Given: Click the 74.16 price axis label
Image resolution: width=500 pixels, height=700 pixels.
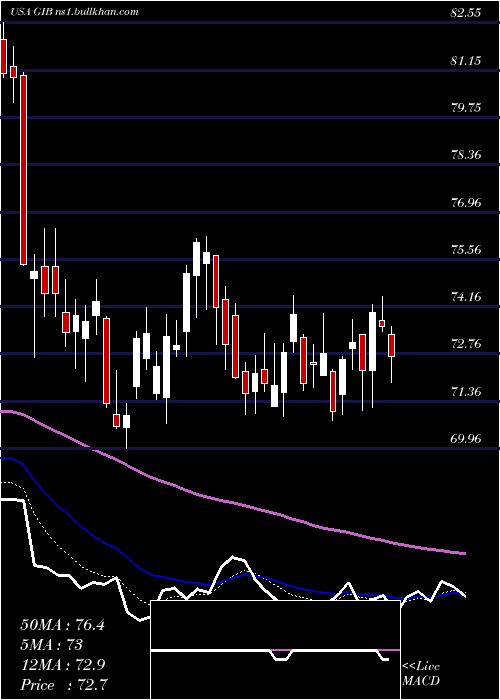Looking at the screenshot, I should [x=466, y=296].
